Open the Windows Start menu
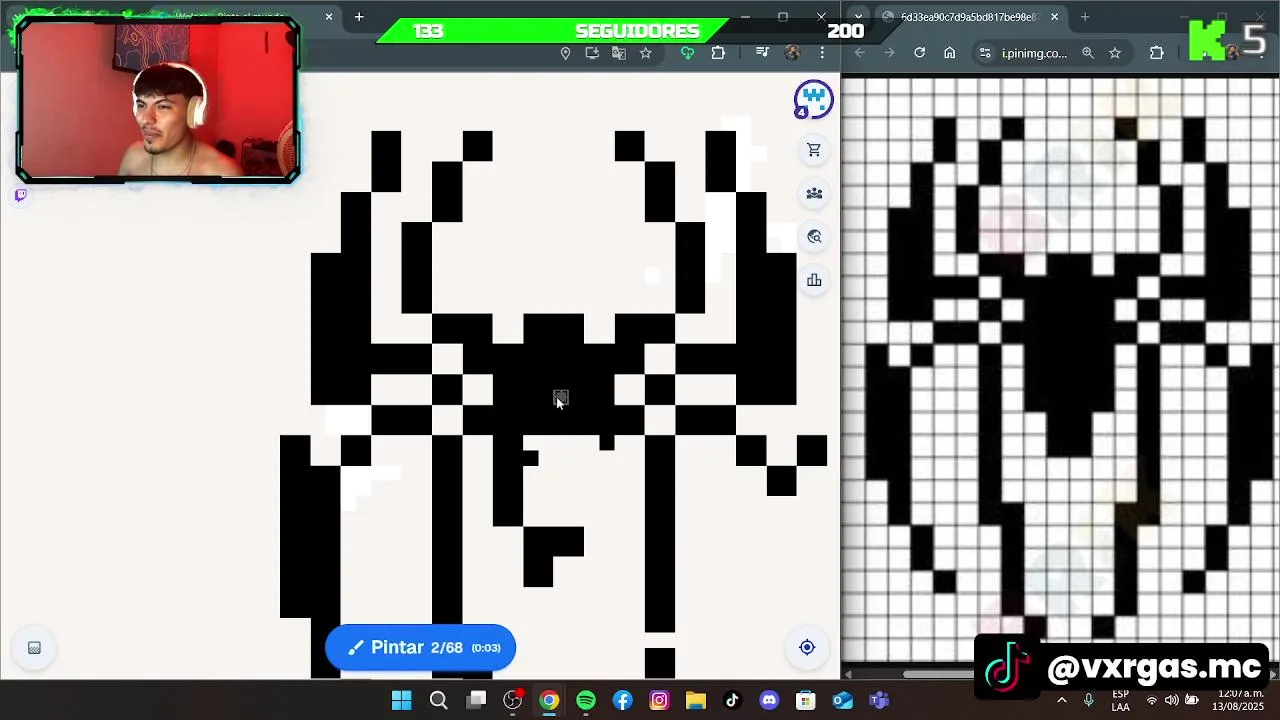1280x720 pixels. (401, 700)
